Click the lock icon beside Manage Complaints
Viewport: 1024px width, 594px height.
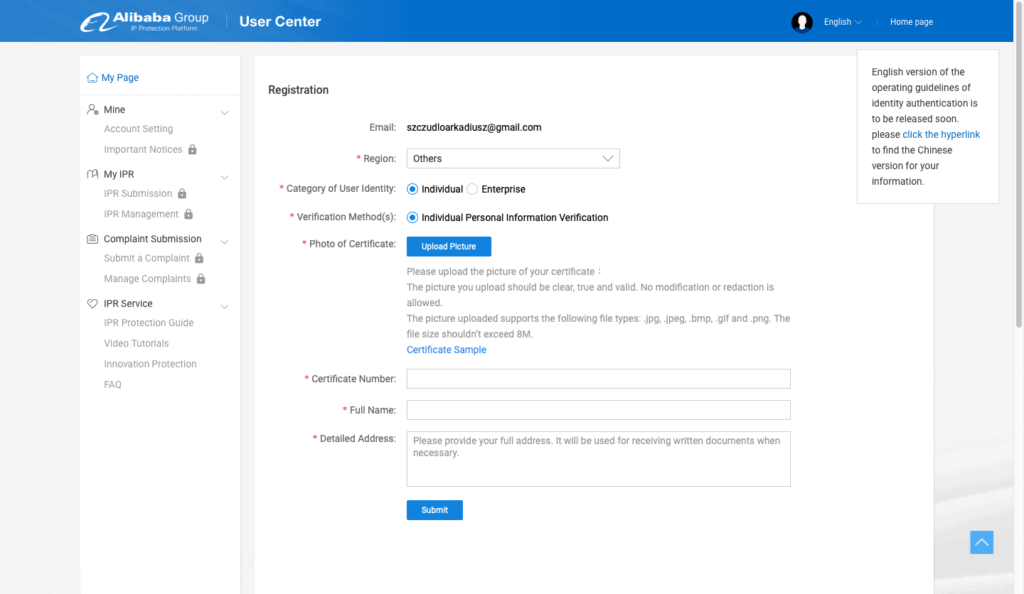pos(201,279)
